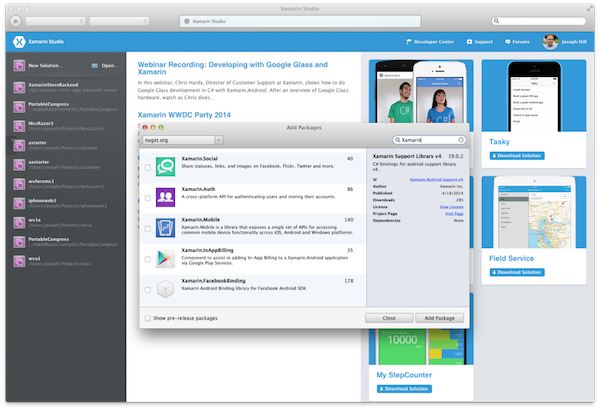Image resolution: width=600 pixels, height=410 pixels.
Task: Open the XamarinStoreBackend solution icon
Action: [x=19, y=88]
